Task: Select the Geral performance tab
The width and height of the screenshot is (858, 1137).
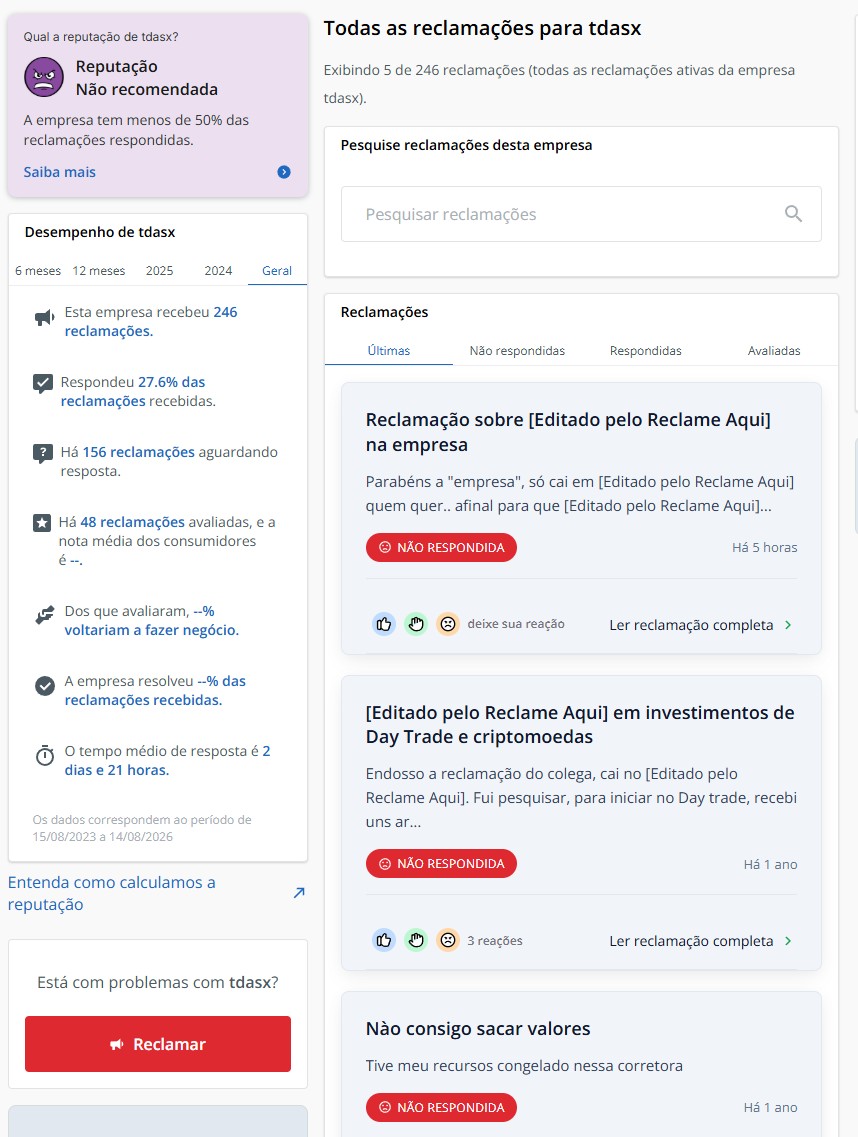Action: click(277, 270)
